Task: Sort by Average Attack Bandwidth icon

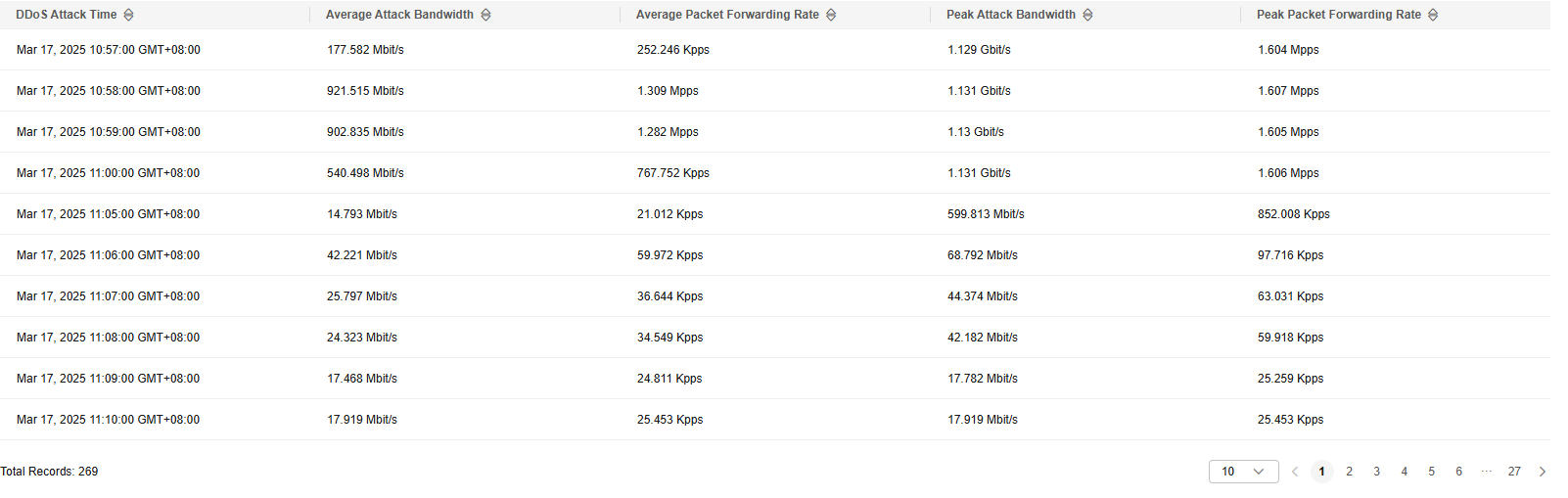Action: [x=485, y=15]
